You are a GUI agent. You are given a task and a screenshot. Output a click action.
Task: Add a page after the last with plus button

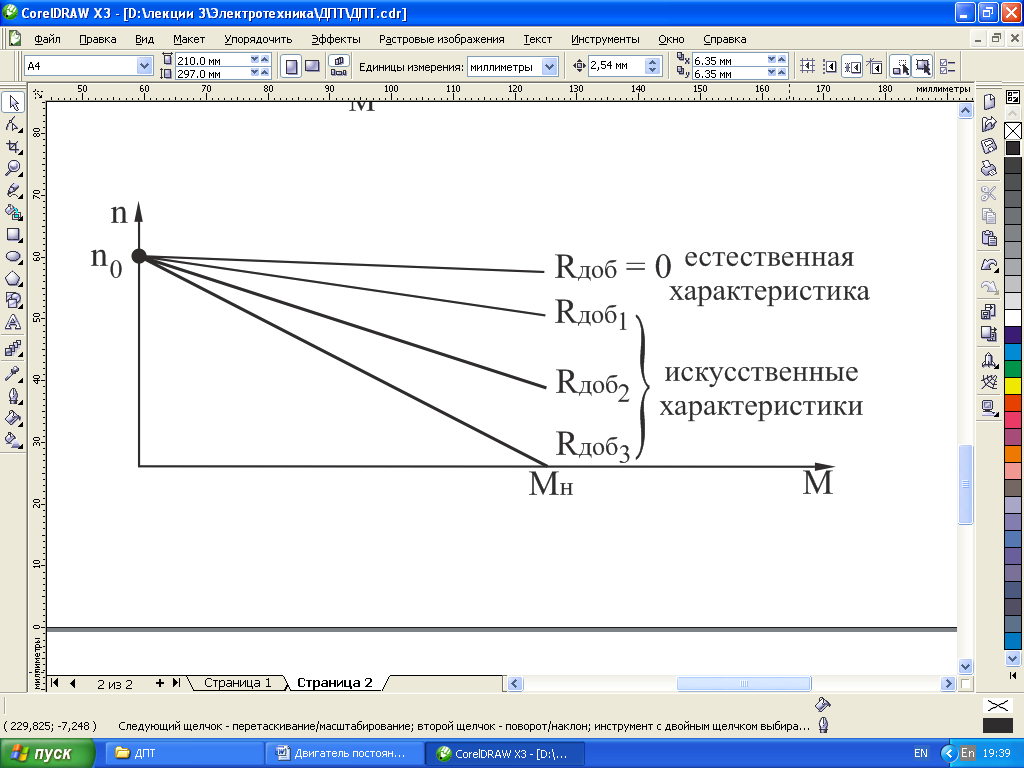159,683
